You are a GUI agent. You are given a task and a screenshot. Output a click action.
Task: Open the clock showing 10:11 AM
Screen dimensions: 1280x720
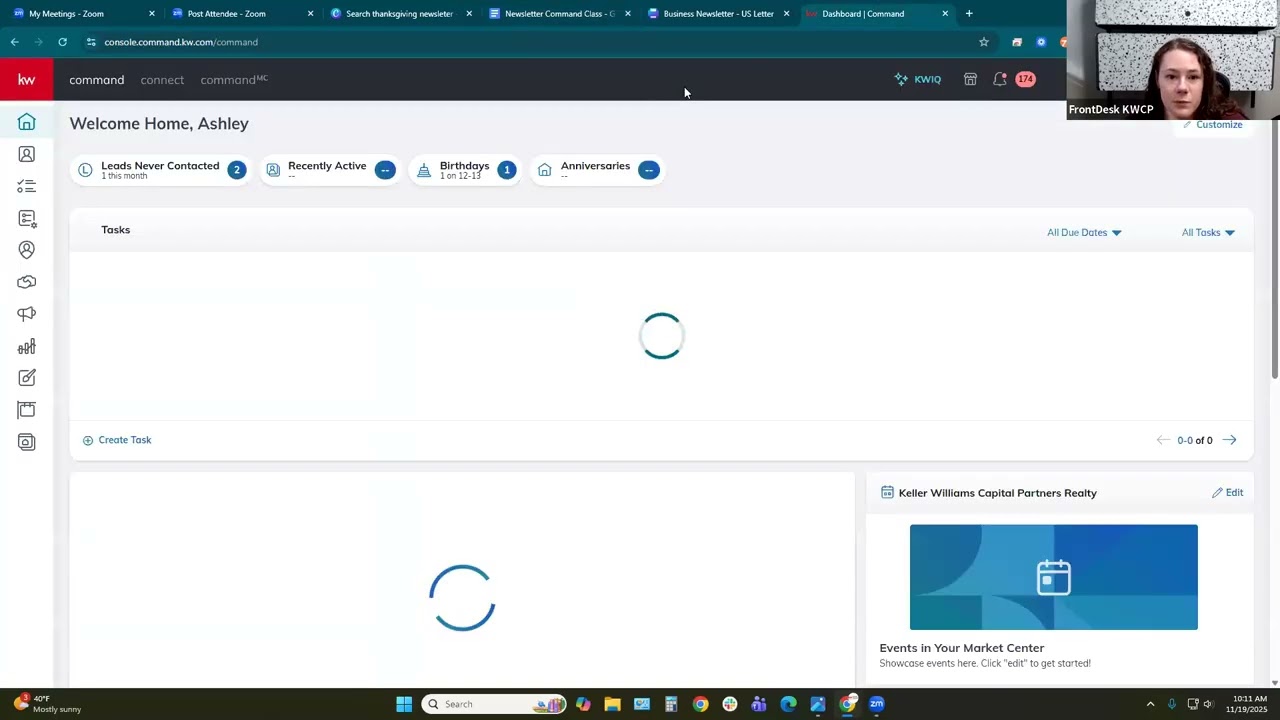click(1249, 704)
